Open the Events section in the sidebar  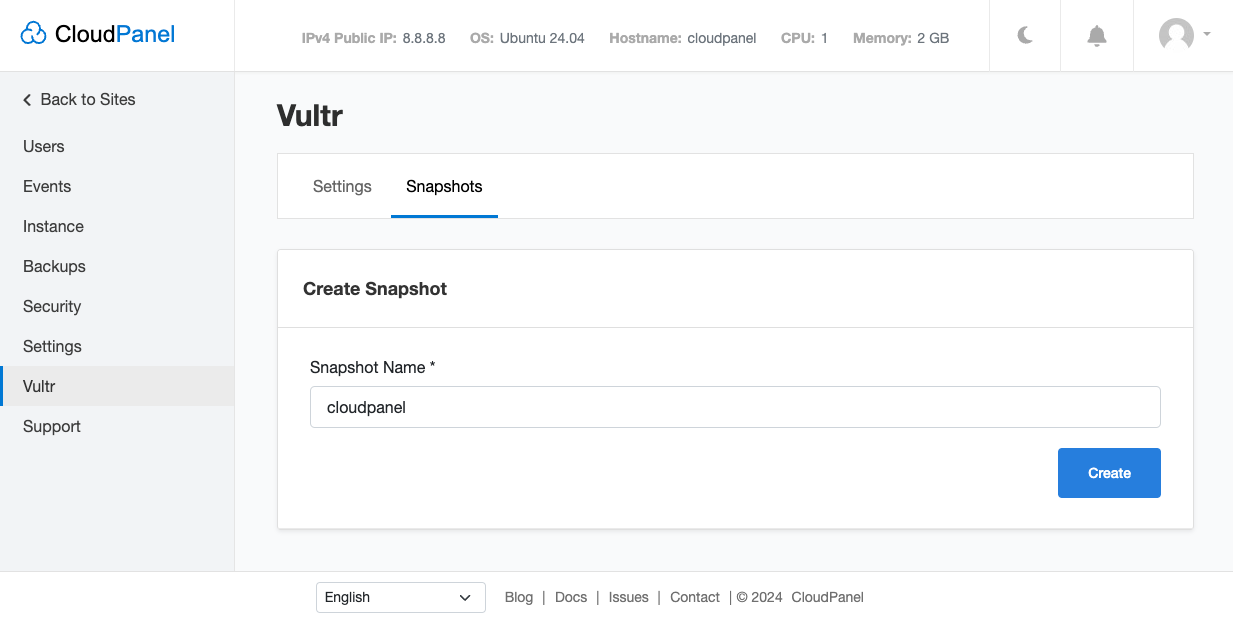click(47, 186)
